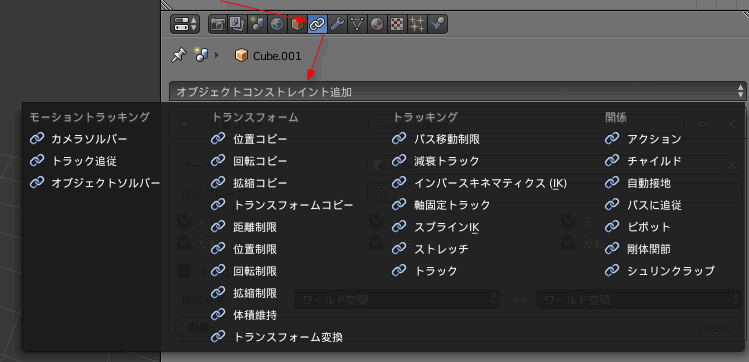Screen dimensions: 749x362
Task: Click the scene breadcrumb icon
Action: pyautogui.click(x=201, y=55)
